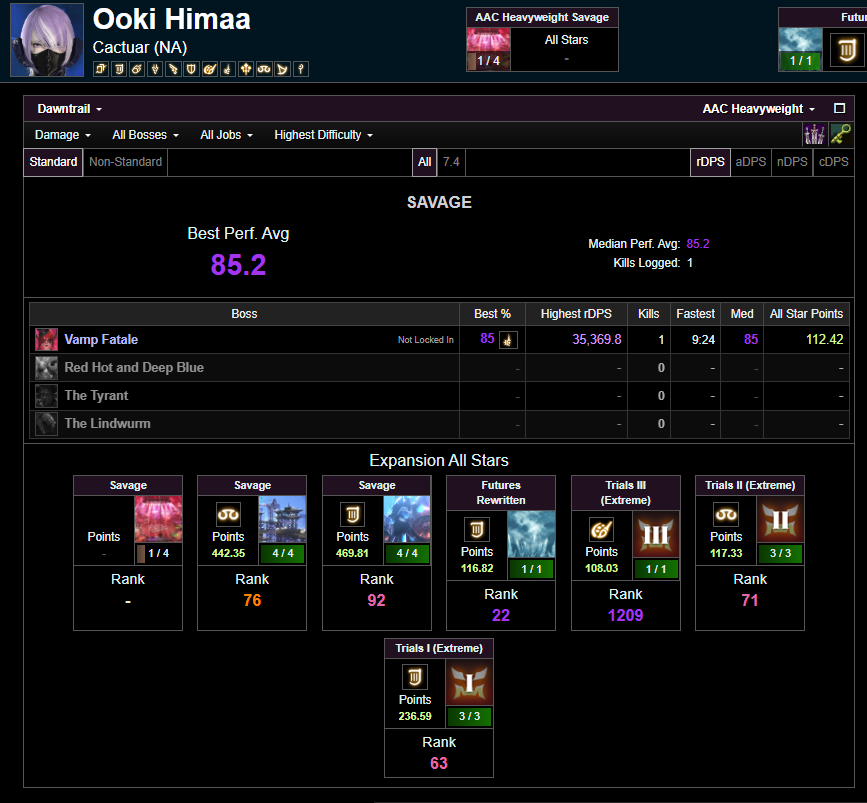Click the 35,369.8 highest rDPS value
Viewport: 867px width, 803px height.
tap(597, 340)
